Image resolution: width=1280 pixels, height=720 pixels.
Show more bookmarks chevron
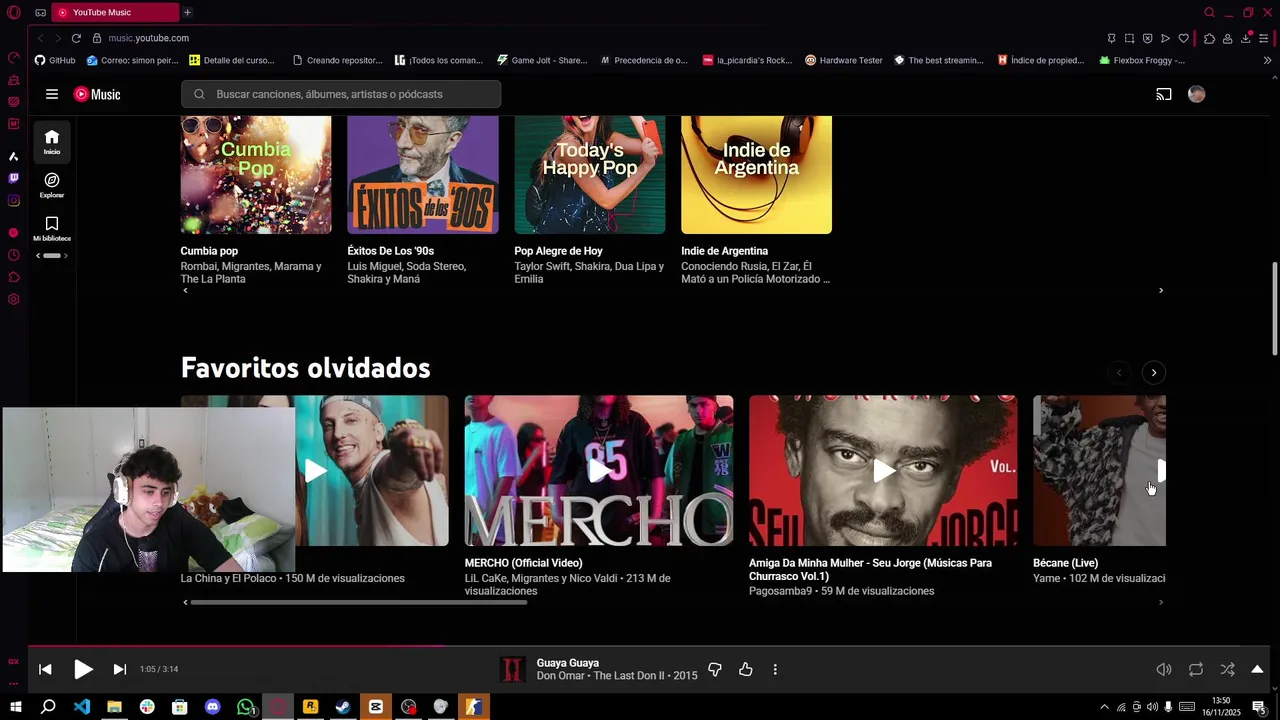click(1267, 60)
